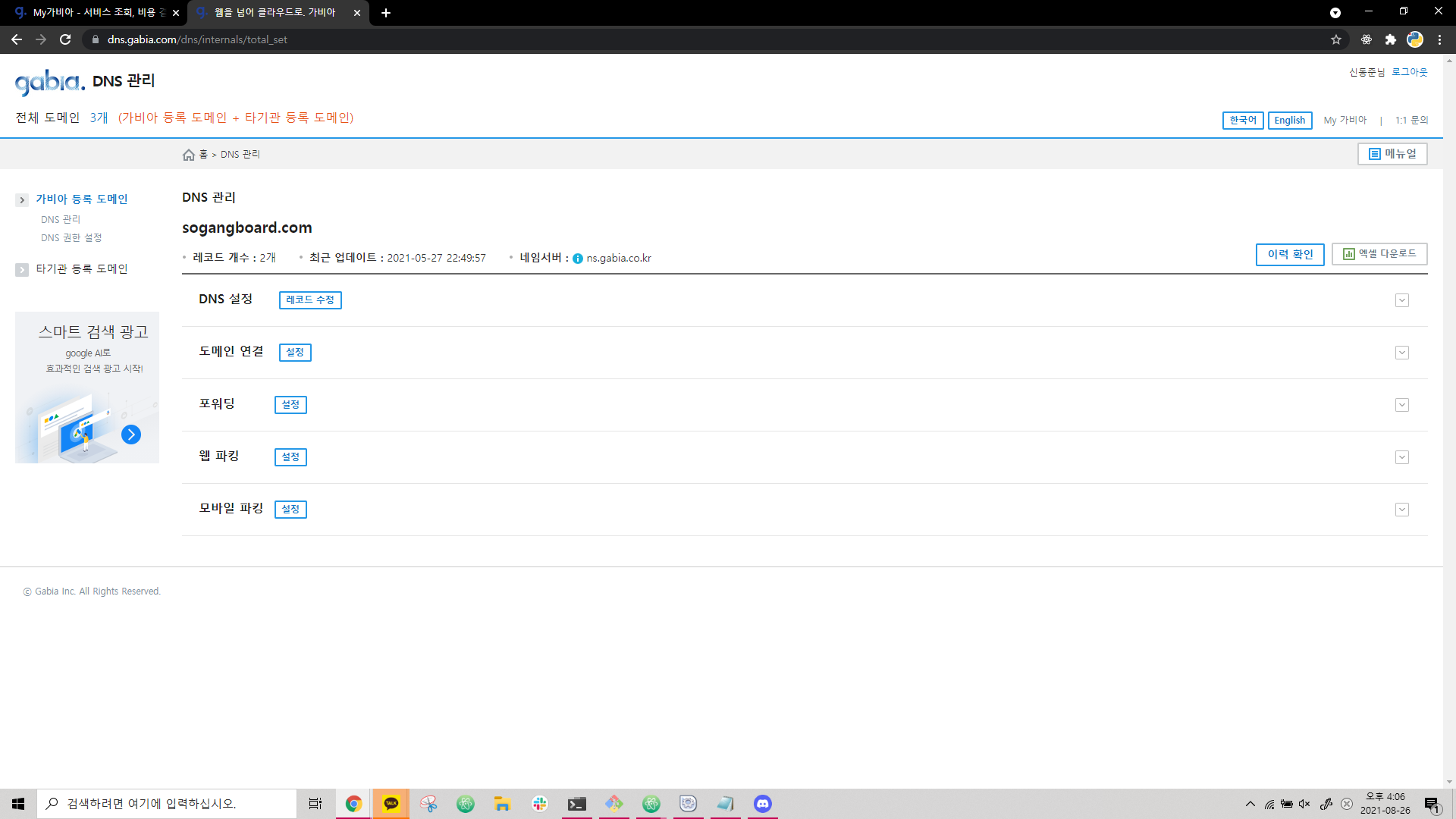The height and width of the screenshot is (819, 1456).
Task: Expand the DNS 설정 section chevron
Action: tap(1402, 300)
